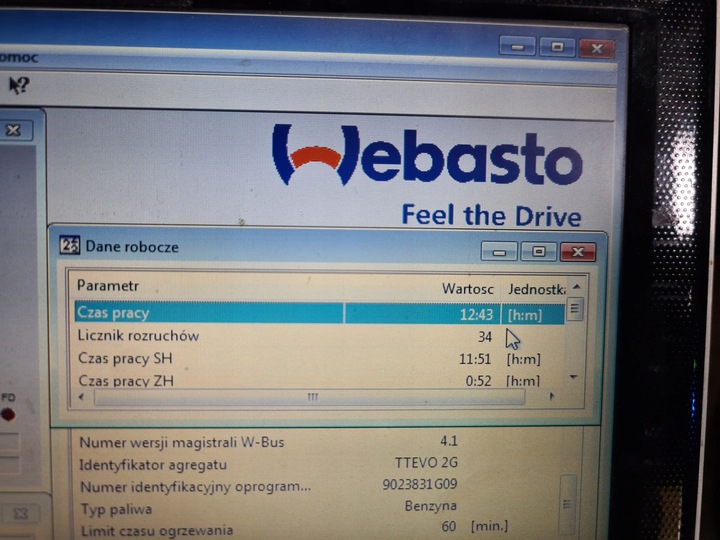Select the Czas pracy row
Image resolution: width=720 pixels, height=540 pixels.
[x=320, y=314]
